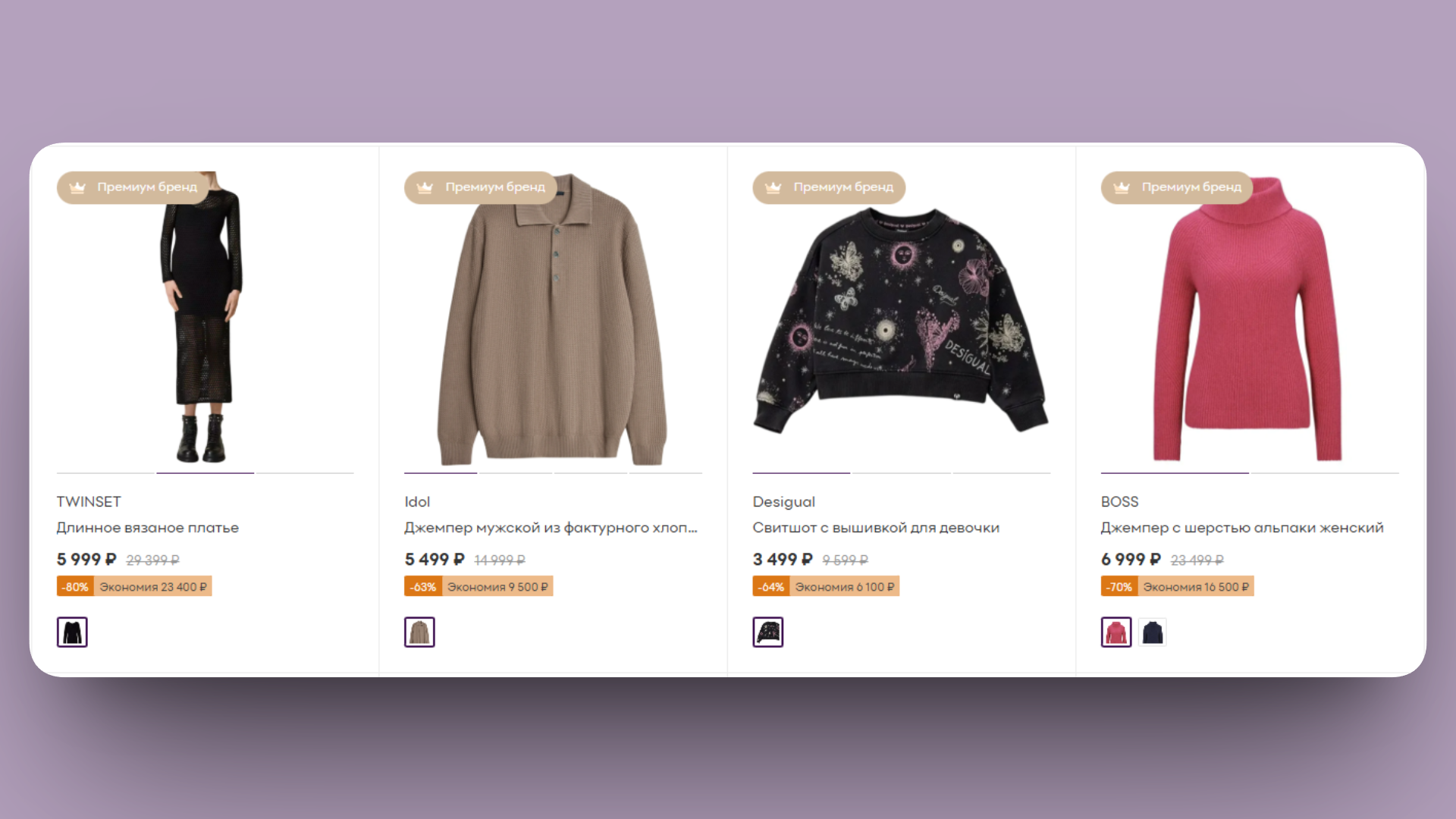This screenshot has height=819, width=1456.
Task: Open Desigual brand link
Action: point(783,502)
